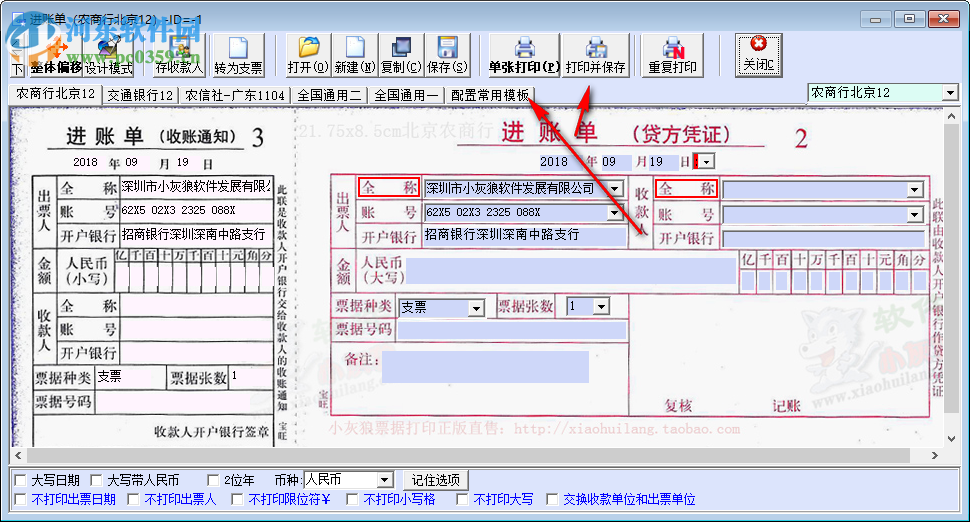The image size is (970, 522).
Task: Click the 备注 remarks text field
Action: point(485,367)
